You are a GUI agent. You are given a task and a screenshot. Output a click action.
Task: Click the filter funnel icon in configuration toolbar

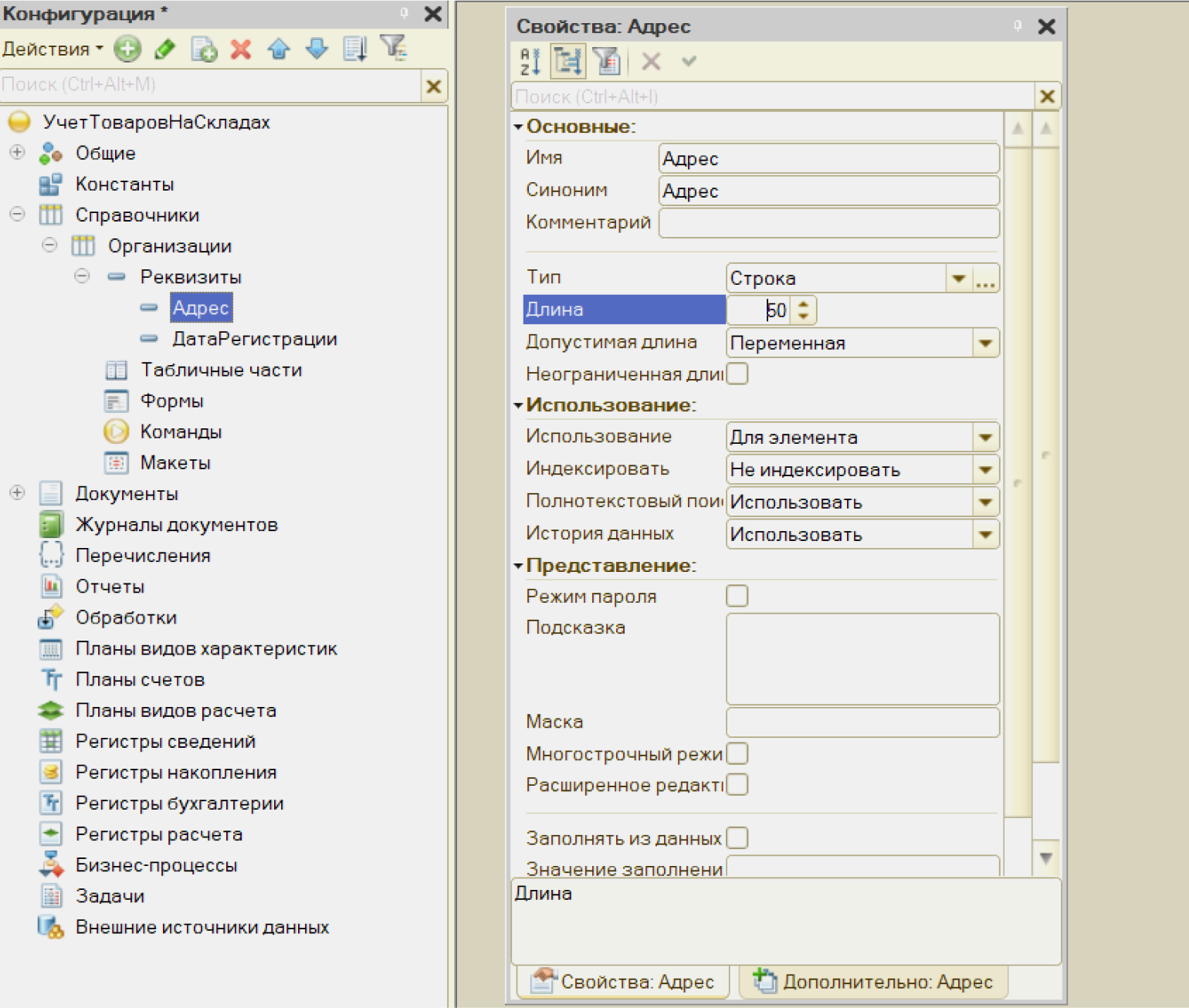point(394,48)
